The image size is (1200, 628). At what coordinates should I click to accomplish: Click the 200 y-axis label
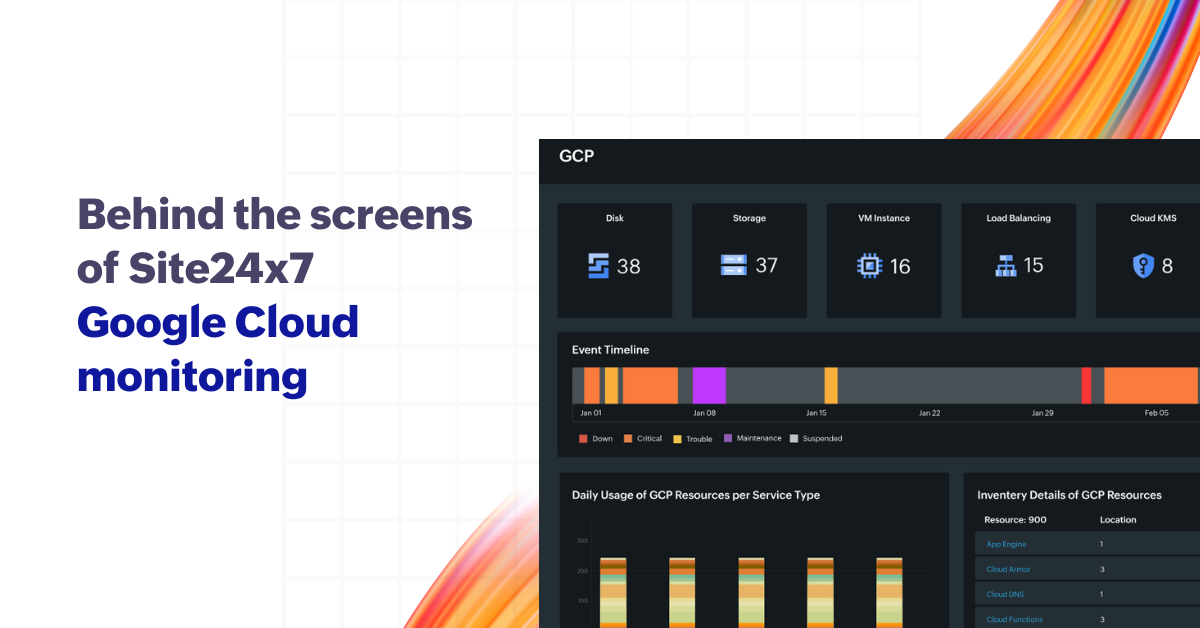point(582,571)
